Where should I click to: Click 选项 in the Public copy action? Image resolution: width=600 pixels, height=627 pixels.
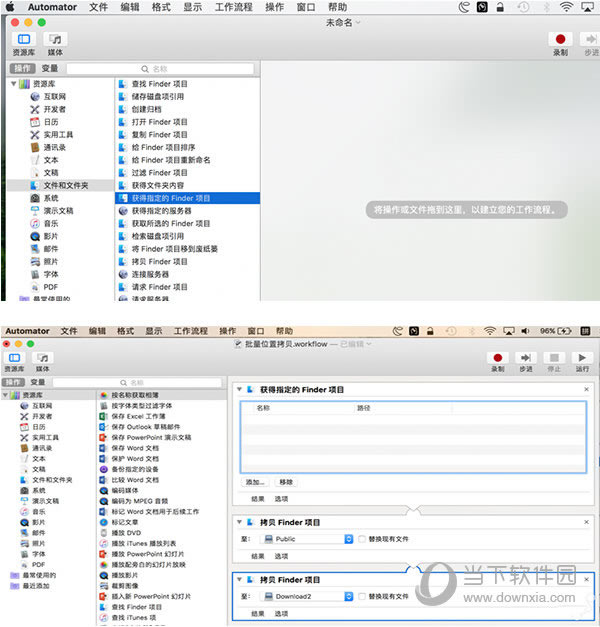tap(281, 556)
